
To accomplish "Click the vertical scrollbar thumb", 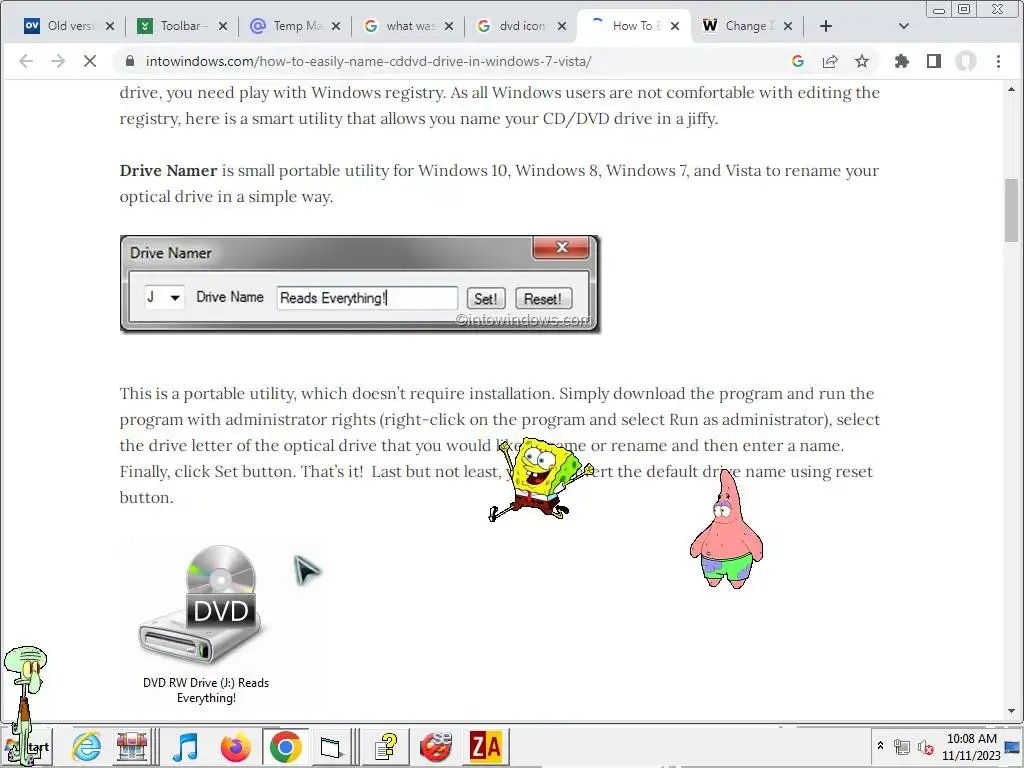I will pos(1011,210).
